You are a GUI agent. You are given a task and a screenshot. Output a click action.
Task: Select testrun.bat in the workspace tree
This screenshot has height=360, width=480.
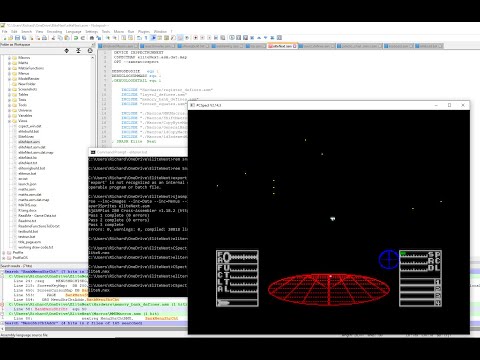(27, 237)
